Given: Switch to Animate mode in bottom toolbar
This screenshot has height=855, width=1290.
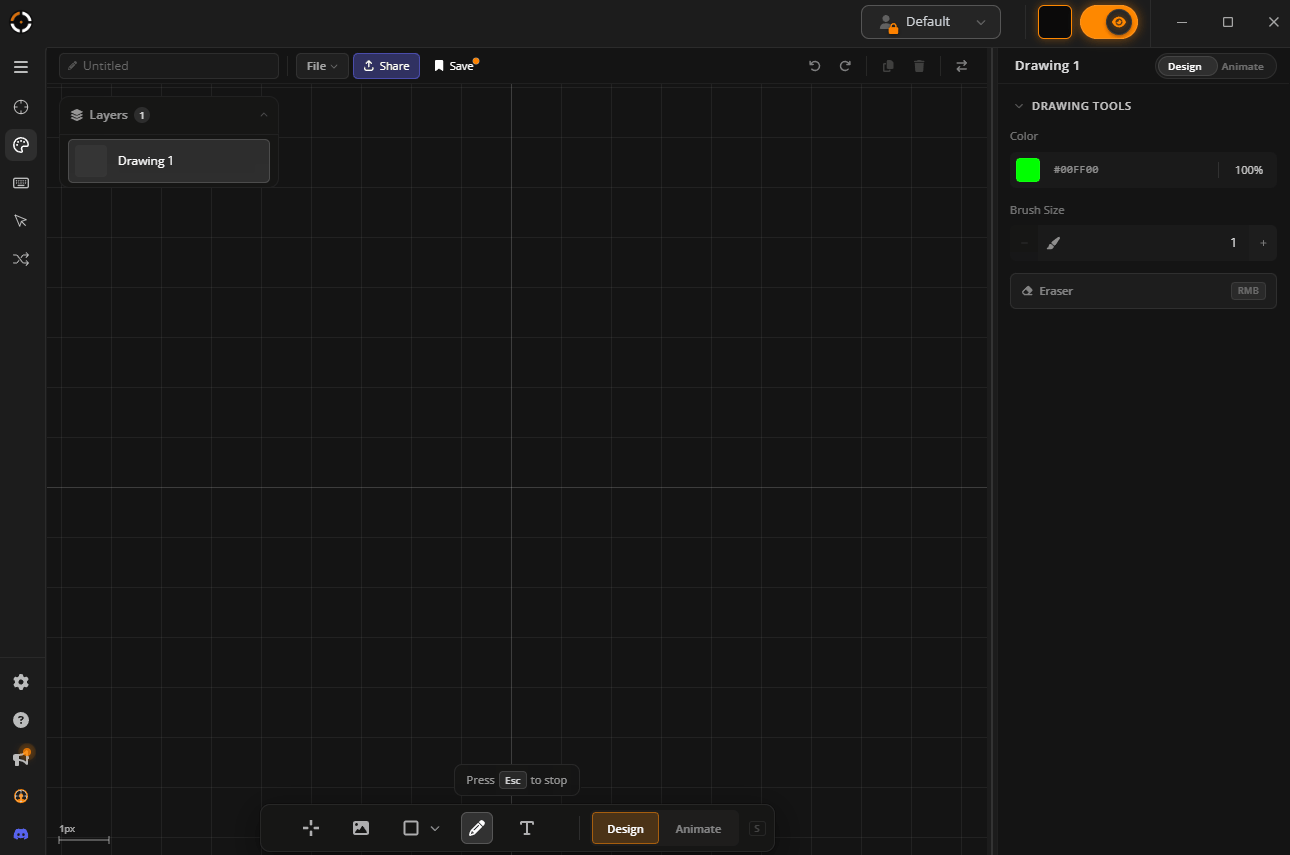Looking at the screenshot, I should tap(698, 829).
